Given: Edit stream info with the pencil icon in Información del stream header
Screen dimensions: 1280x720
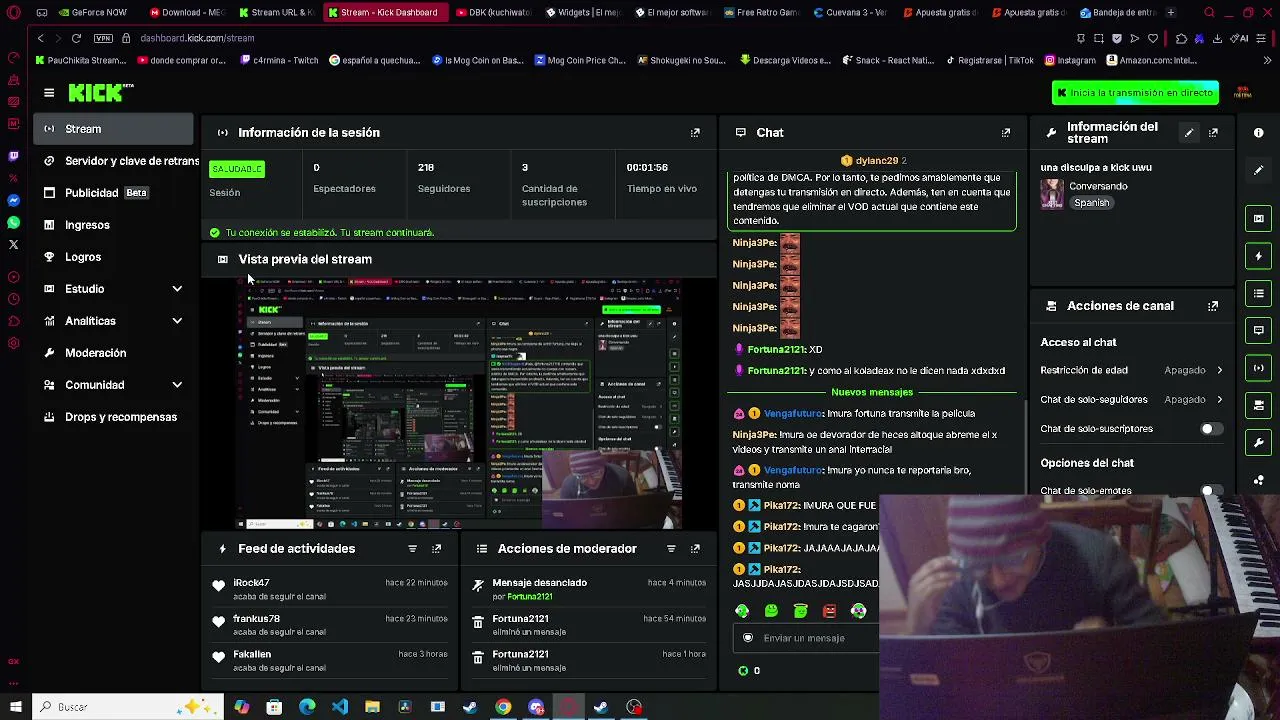Looking at the screenshot, I should pyautogui.click(x=1189, y=132).
